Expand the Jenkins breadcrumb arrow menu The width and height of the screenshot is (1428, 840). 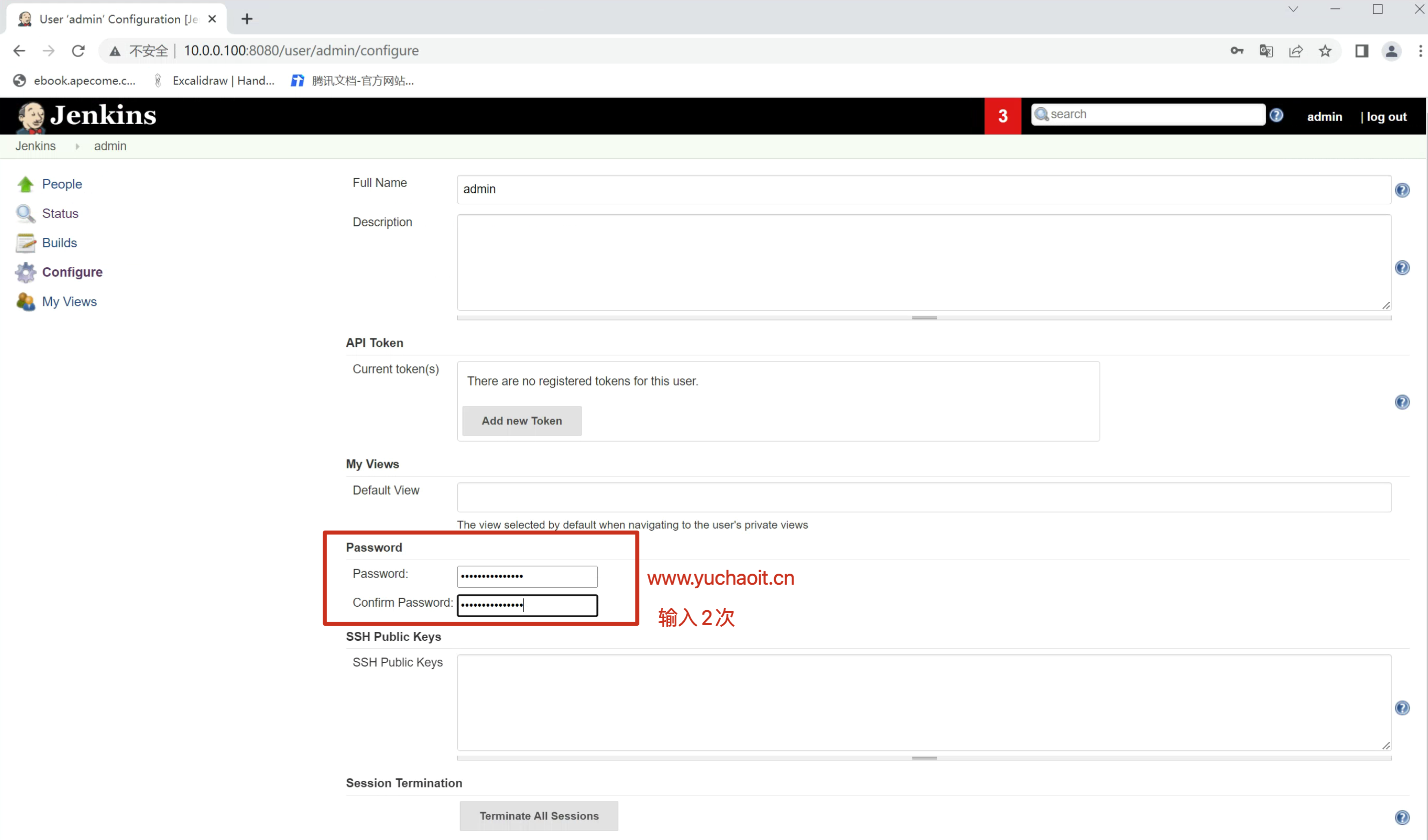click(x=77, y=146)
